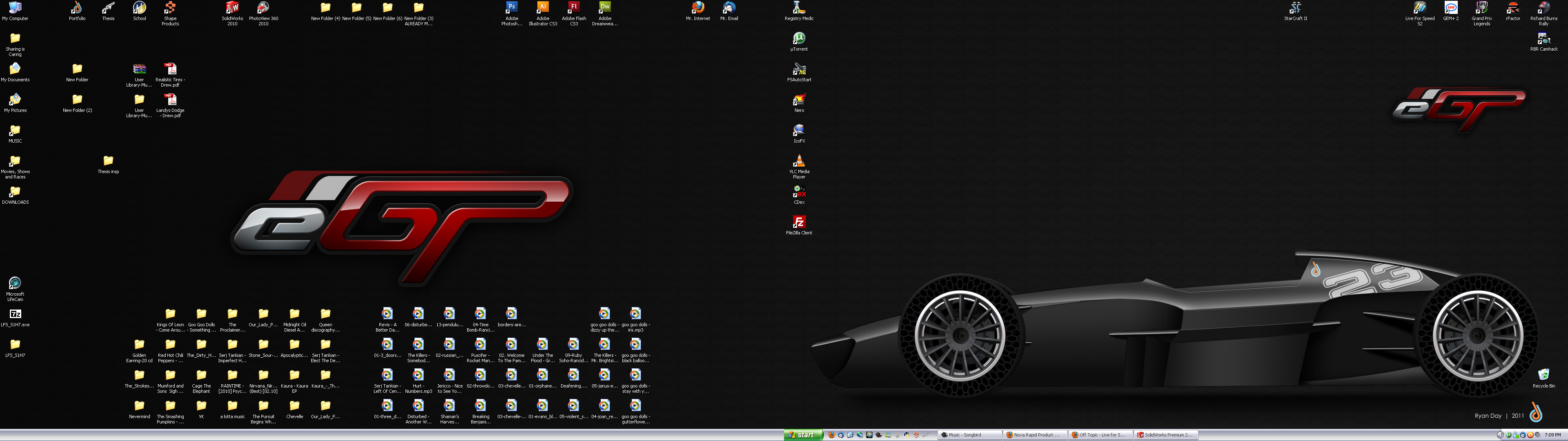The width and height of the screenshot is (1568, 441).
Task: Click the Windows Start button
Action: (803, 435)
